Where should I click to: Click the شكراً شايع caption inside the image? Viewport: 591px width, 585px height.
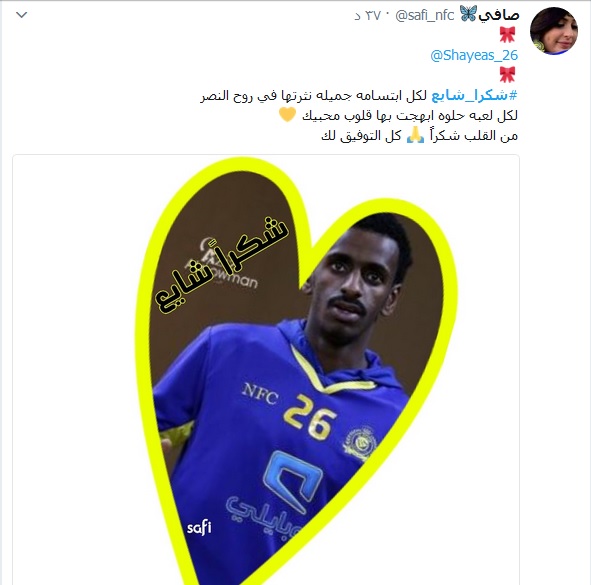click(x=222, y=265)
